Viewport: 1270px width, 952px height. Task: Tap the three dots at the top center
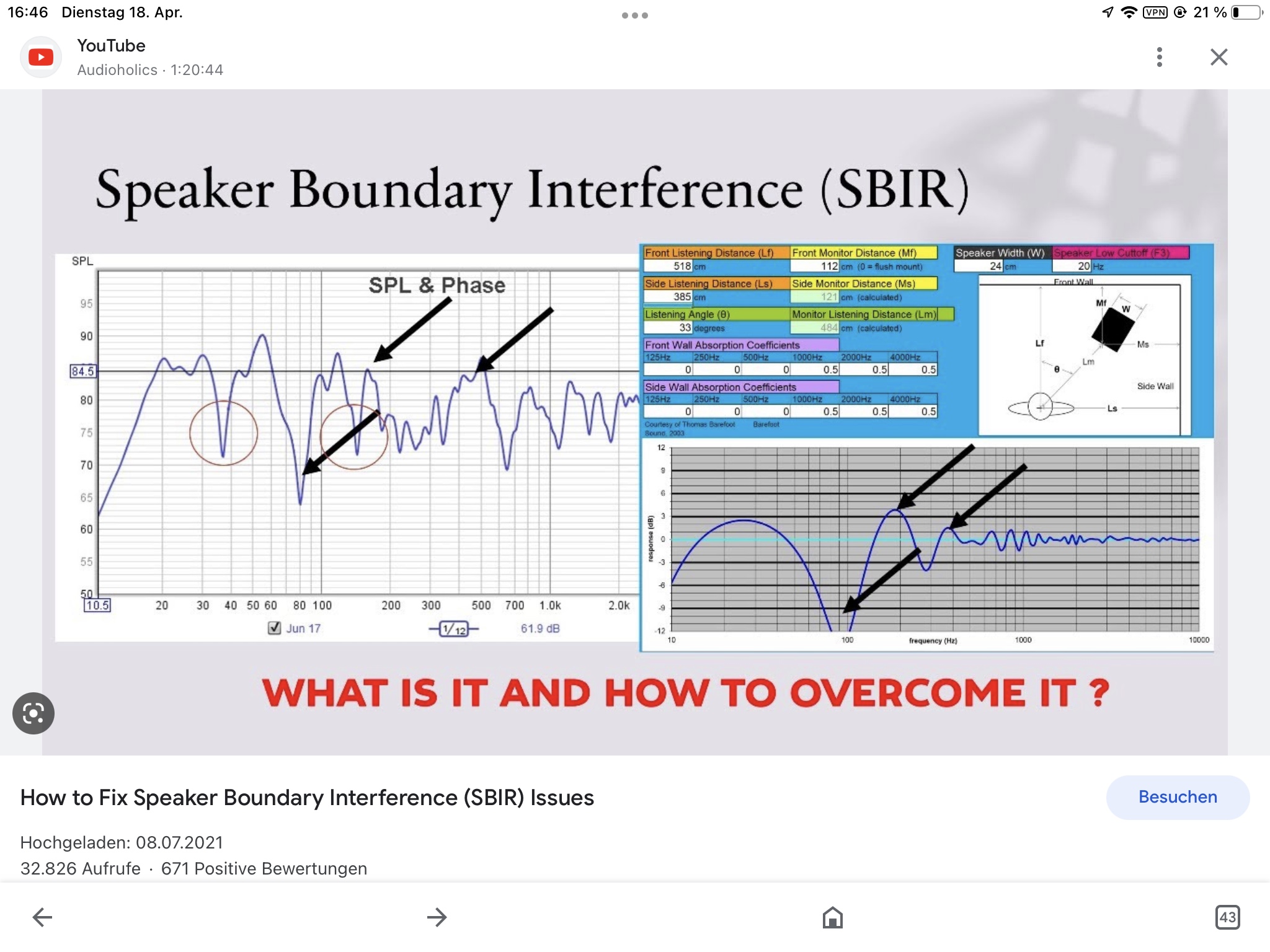coord(635,15)
